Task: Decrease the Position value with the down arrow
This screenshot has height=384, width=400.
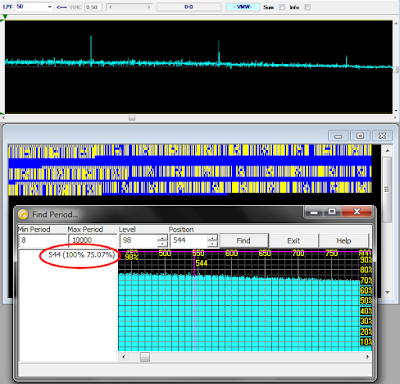Action: click(213, 244)
